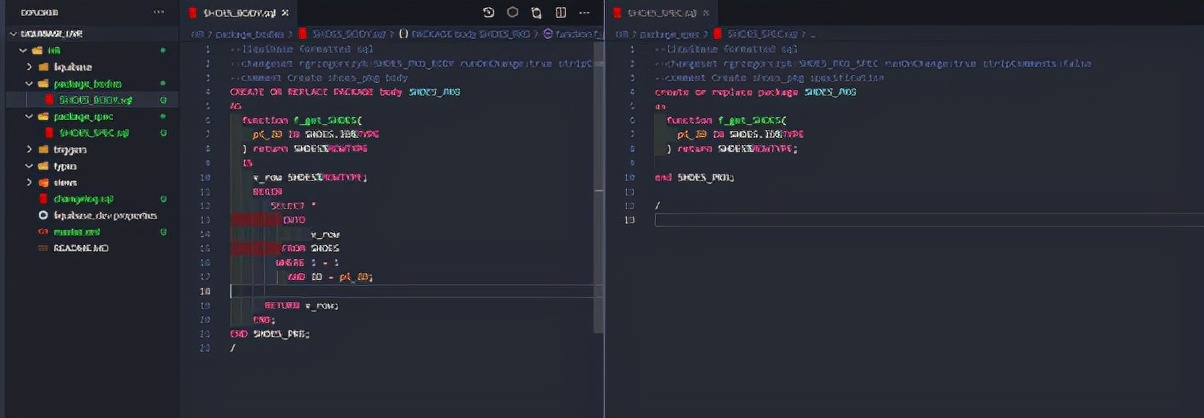
Task: Click 'RETURN v_row;' line in left editor
Action: (302, 305)
